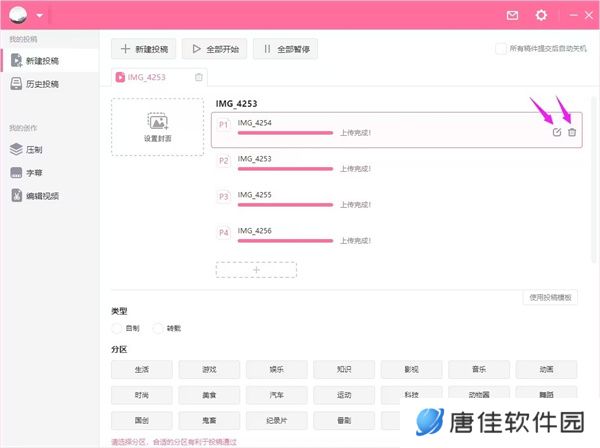Choose the 运动 category
Viewport: 600px width, 448px height.
344,395
